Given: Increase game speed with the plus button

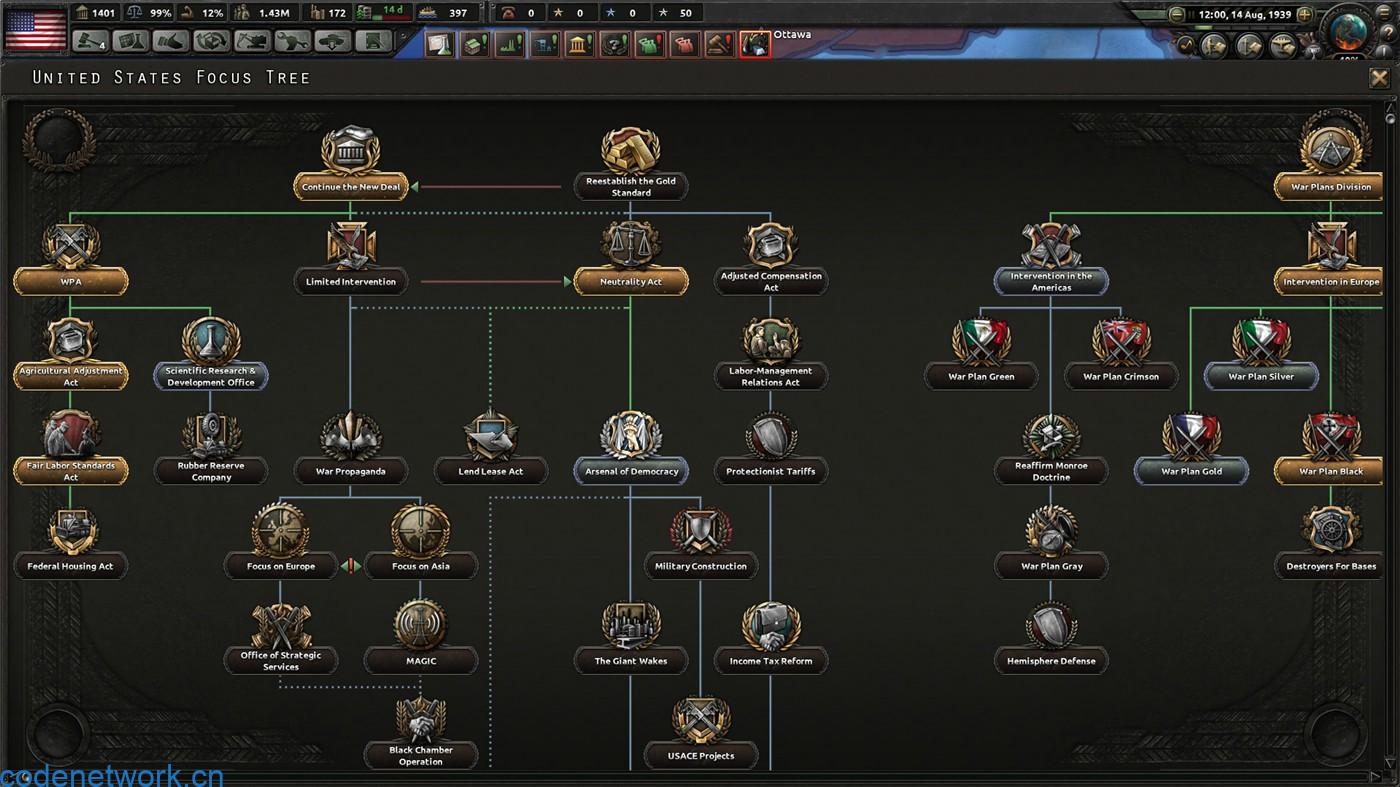Looking at the screenshot, I should point(1304,15).
